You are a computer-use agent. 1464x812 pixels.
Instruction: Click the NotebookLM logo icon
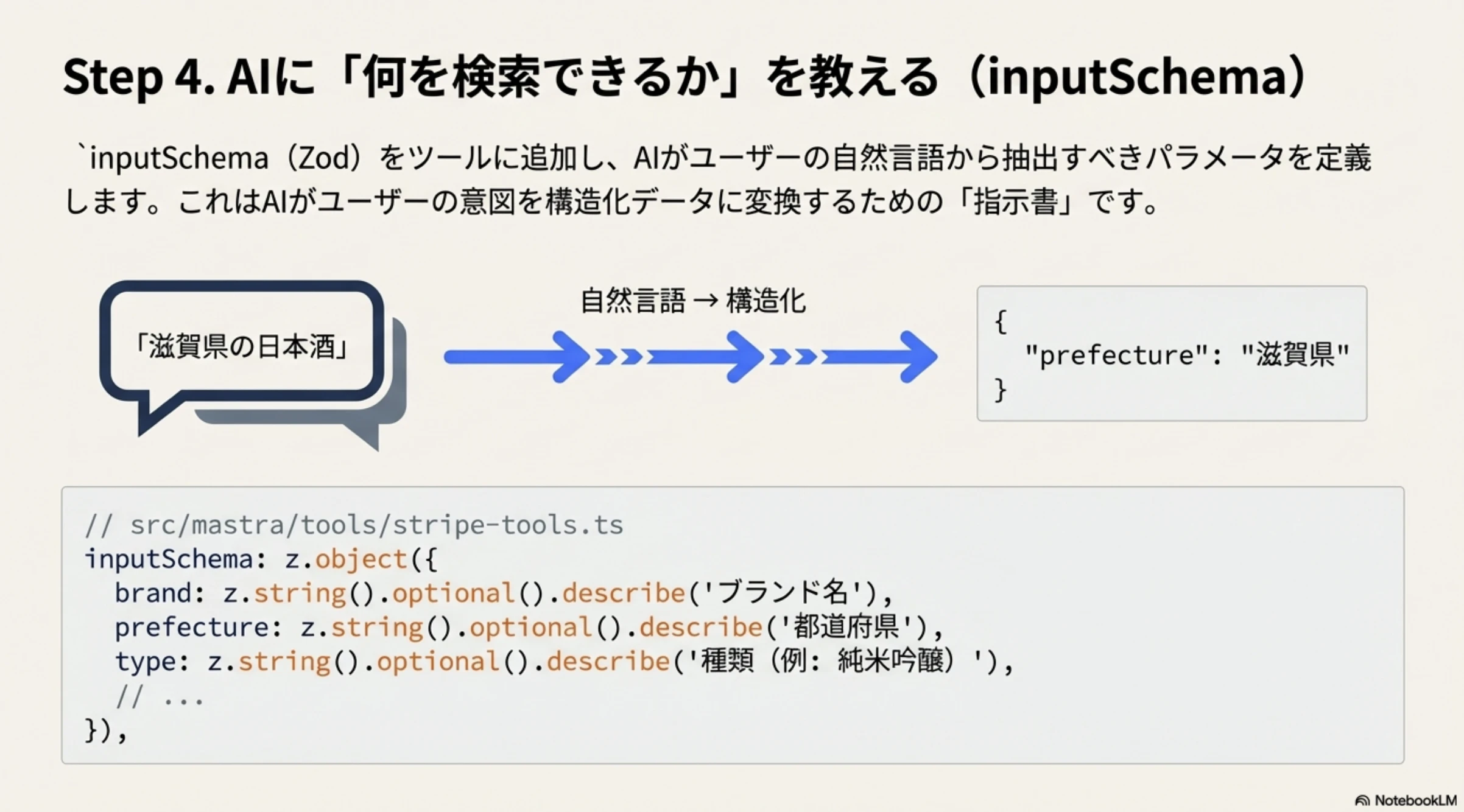coord(1362,801)
